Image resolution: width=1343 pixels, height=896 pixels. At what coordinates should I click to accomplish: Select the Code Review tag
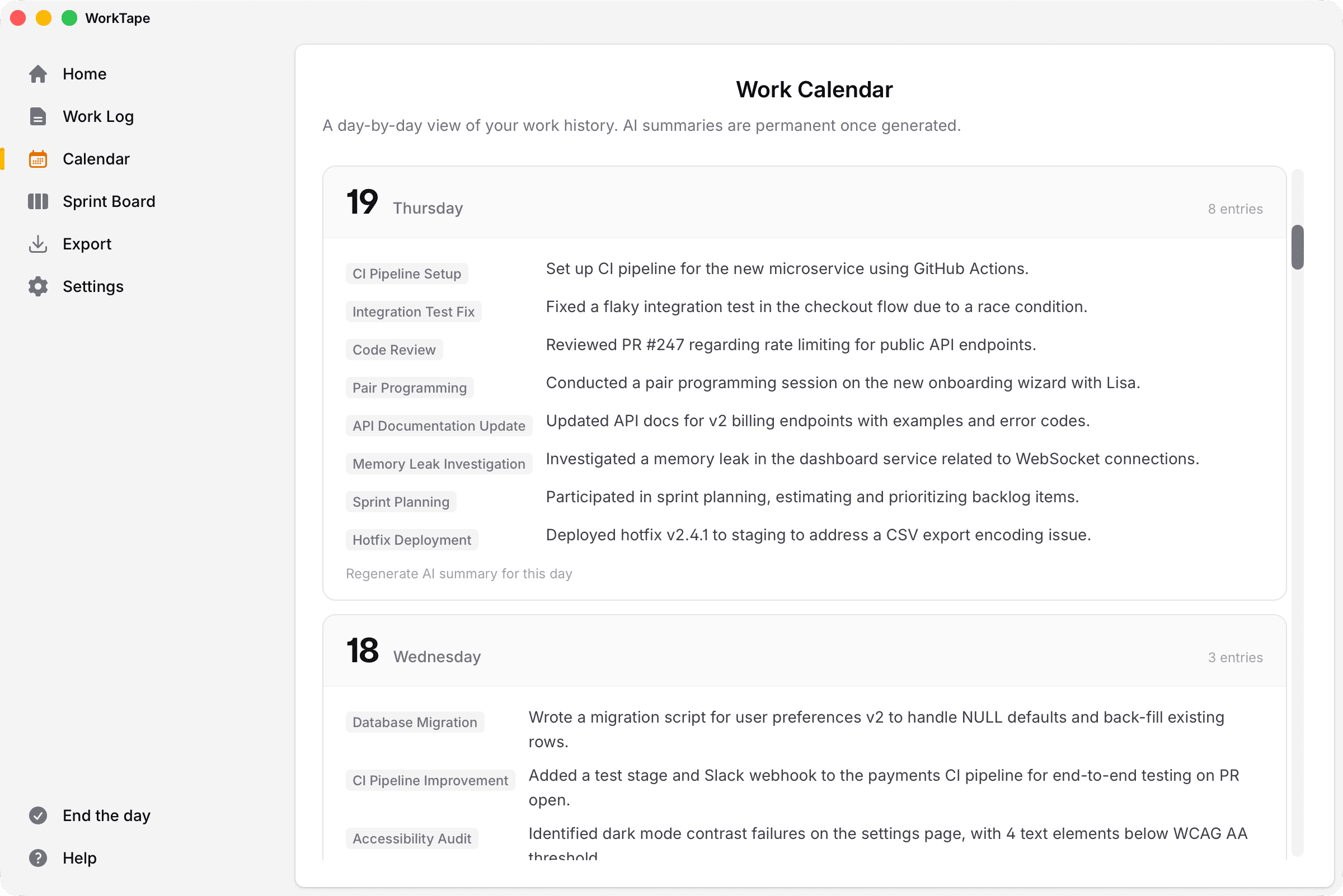coord(394,349)
